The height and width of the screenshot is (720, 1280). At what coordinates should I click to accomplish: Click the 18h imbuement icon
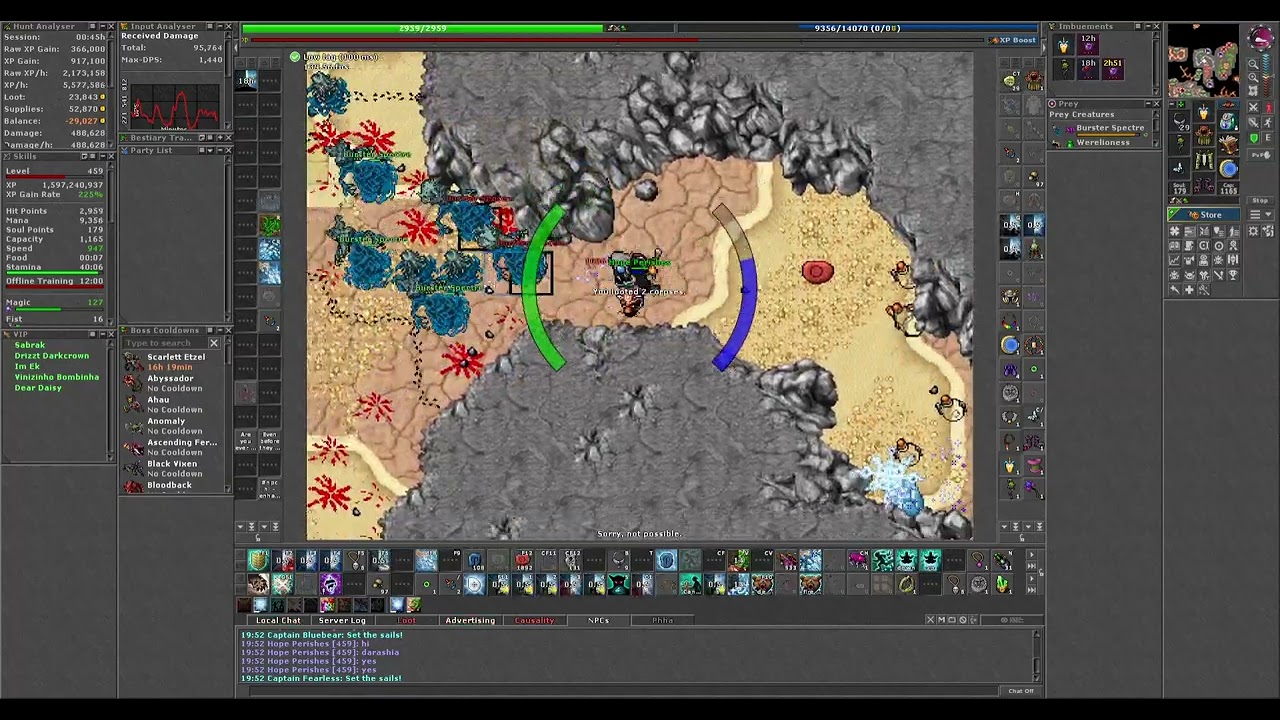[x=1087, y=67]
